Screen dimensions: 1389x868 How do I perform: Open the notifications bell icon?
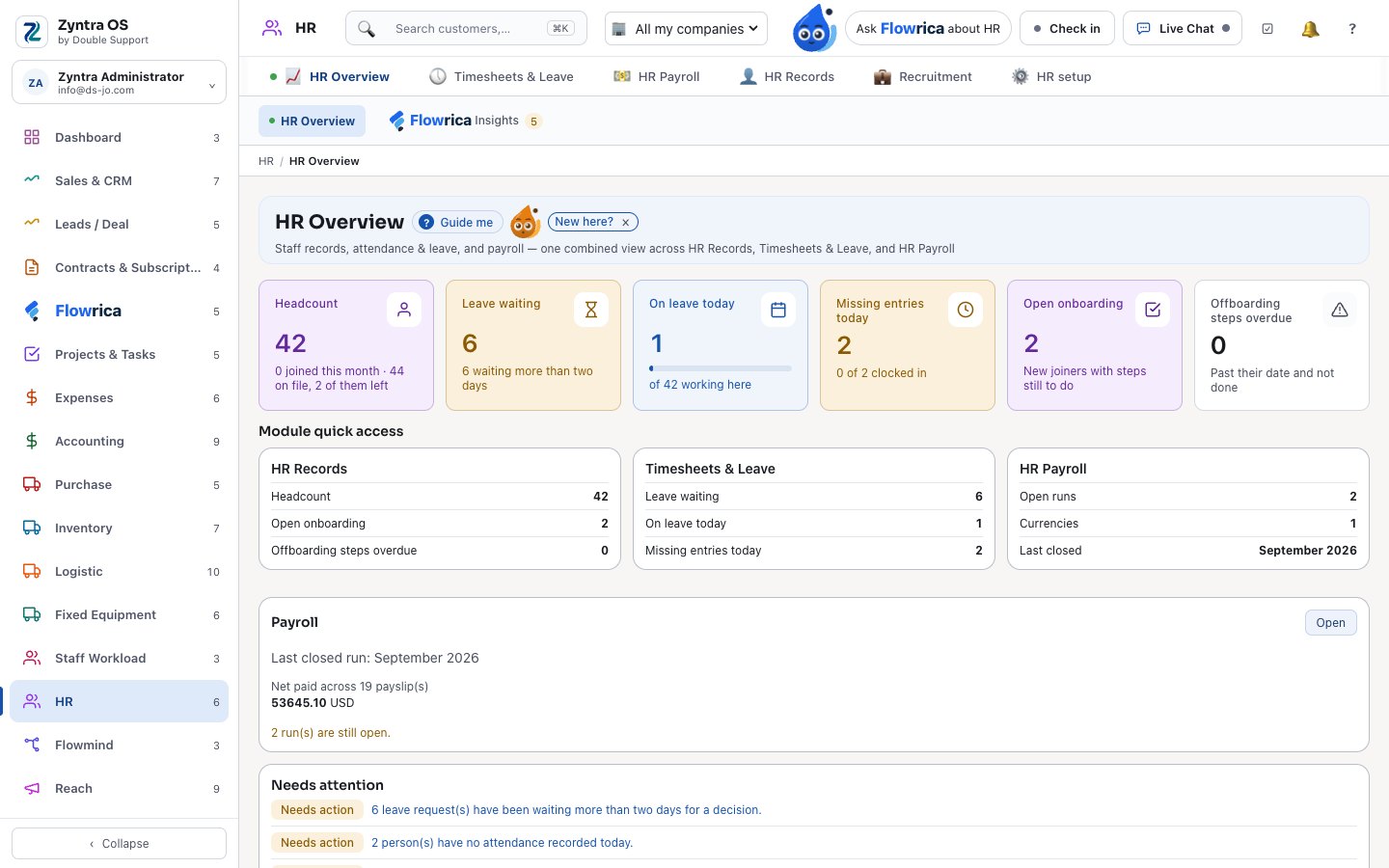click(x=1310, y=29)
